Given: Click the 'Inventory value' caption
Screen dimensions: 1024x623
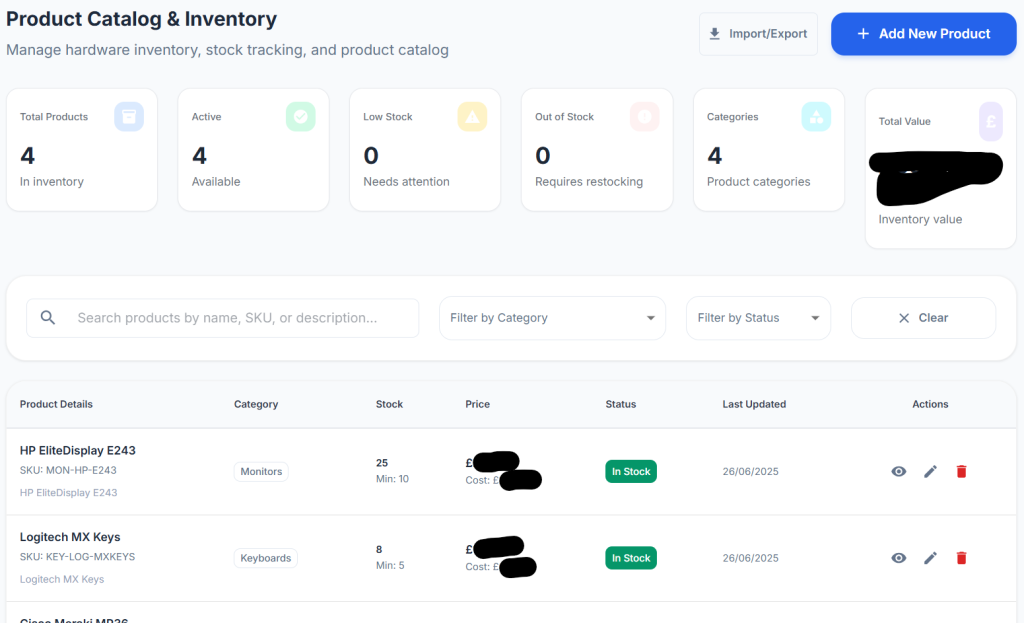Looking at the screenshot, I should (920, 219).
